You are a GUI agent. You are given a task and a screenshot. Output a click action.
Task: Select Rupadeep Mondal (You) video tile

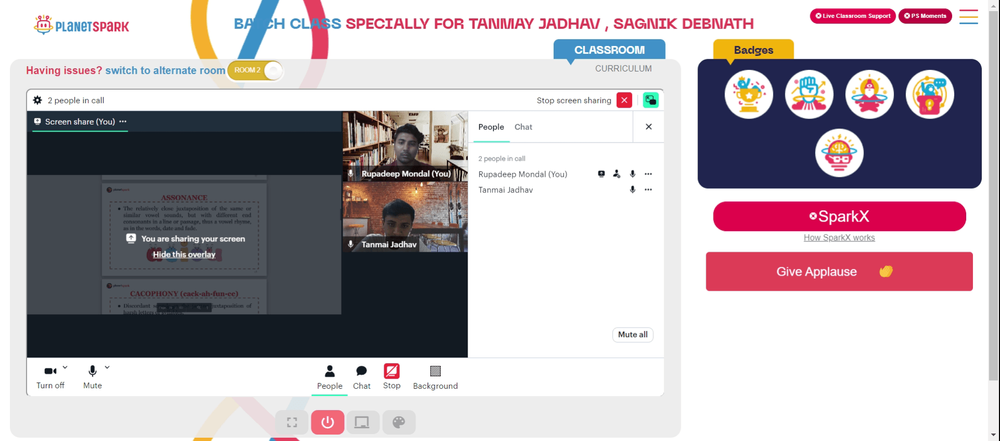click(x=405, y=146)
